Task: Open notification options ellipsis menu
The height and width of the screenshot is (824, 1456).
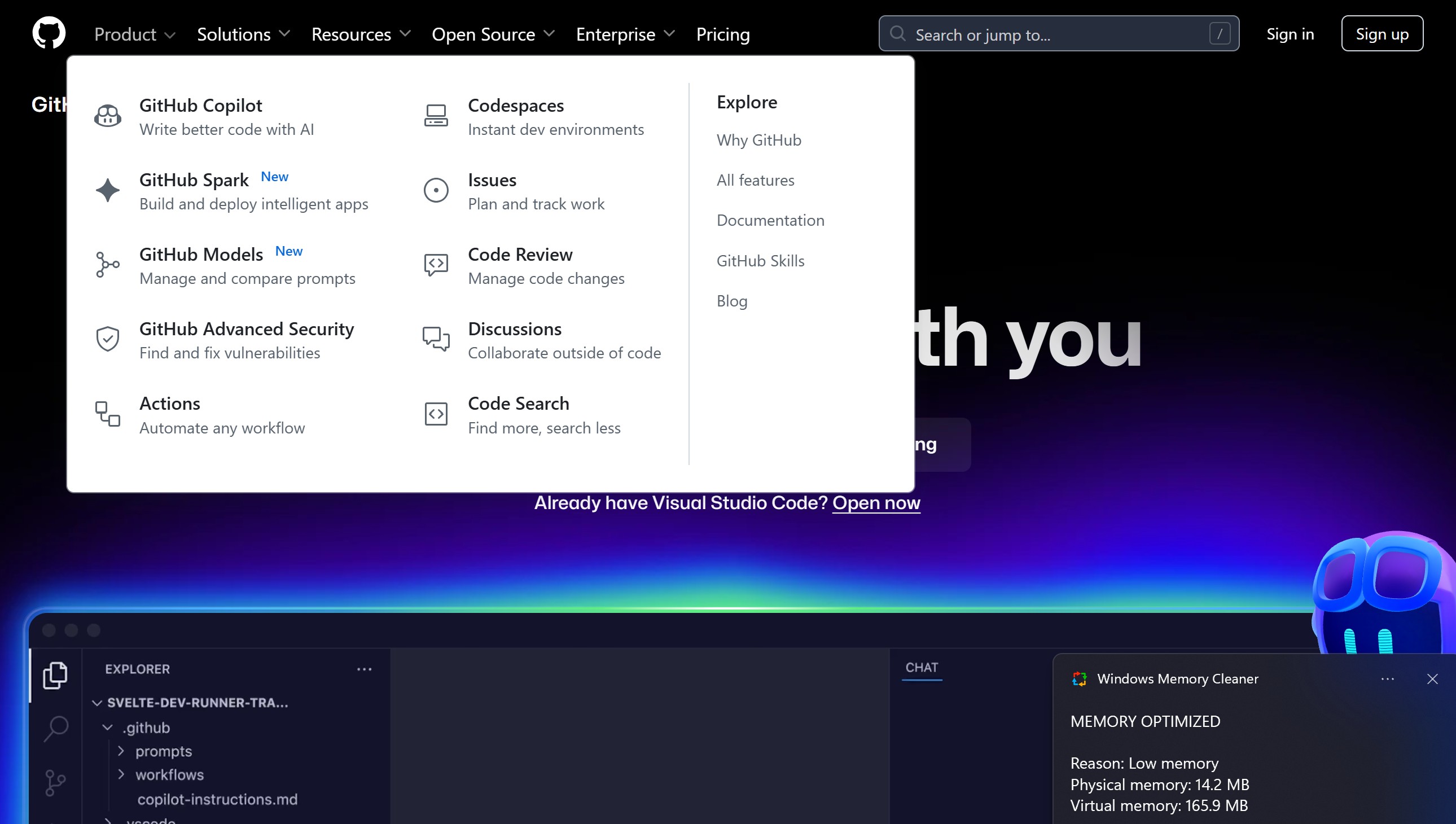Action: pos(1388,679)
